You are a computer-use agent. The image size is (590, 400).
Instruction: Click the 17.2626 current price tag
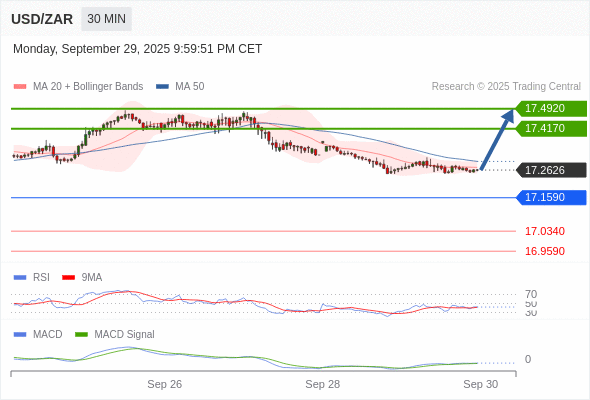point(551,170)
